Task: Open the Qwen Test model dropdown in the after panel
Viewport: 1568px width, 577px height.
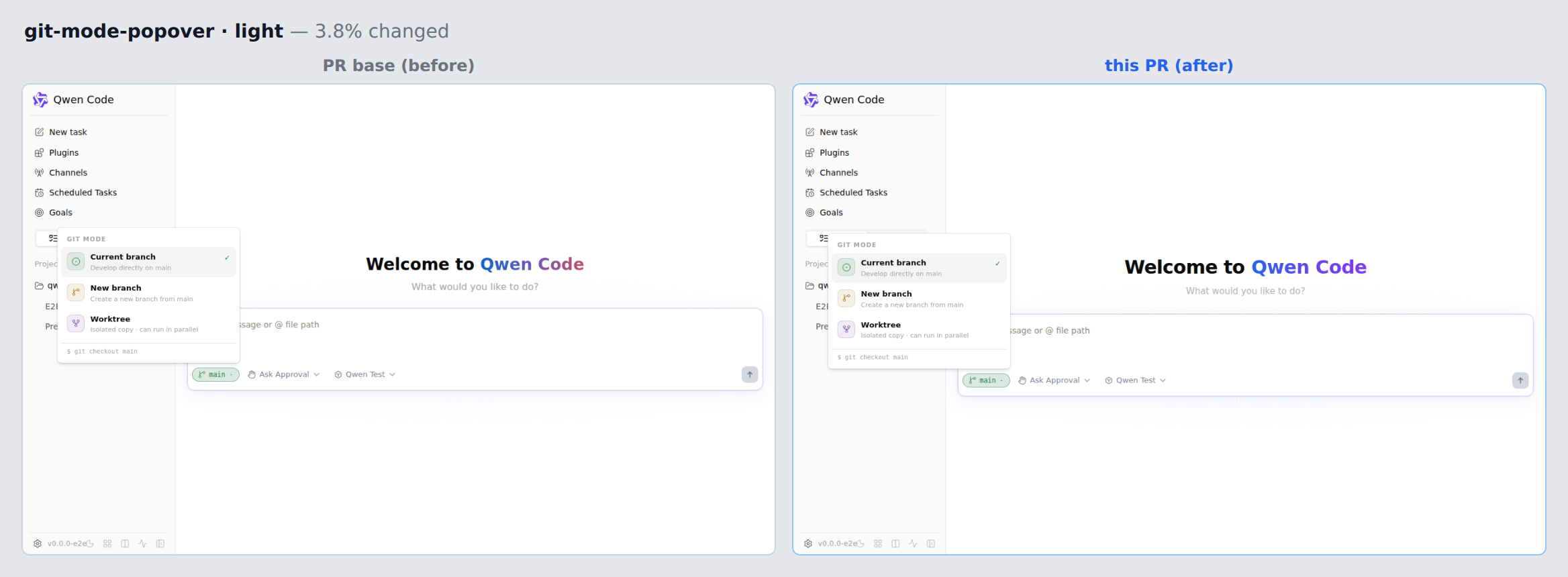Action: coord(1136,380)
